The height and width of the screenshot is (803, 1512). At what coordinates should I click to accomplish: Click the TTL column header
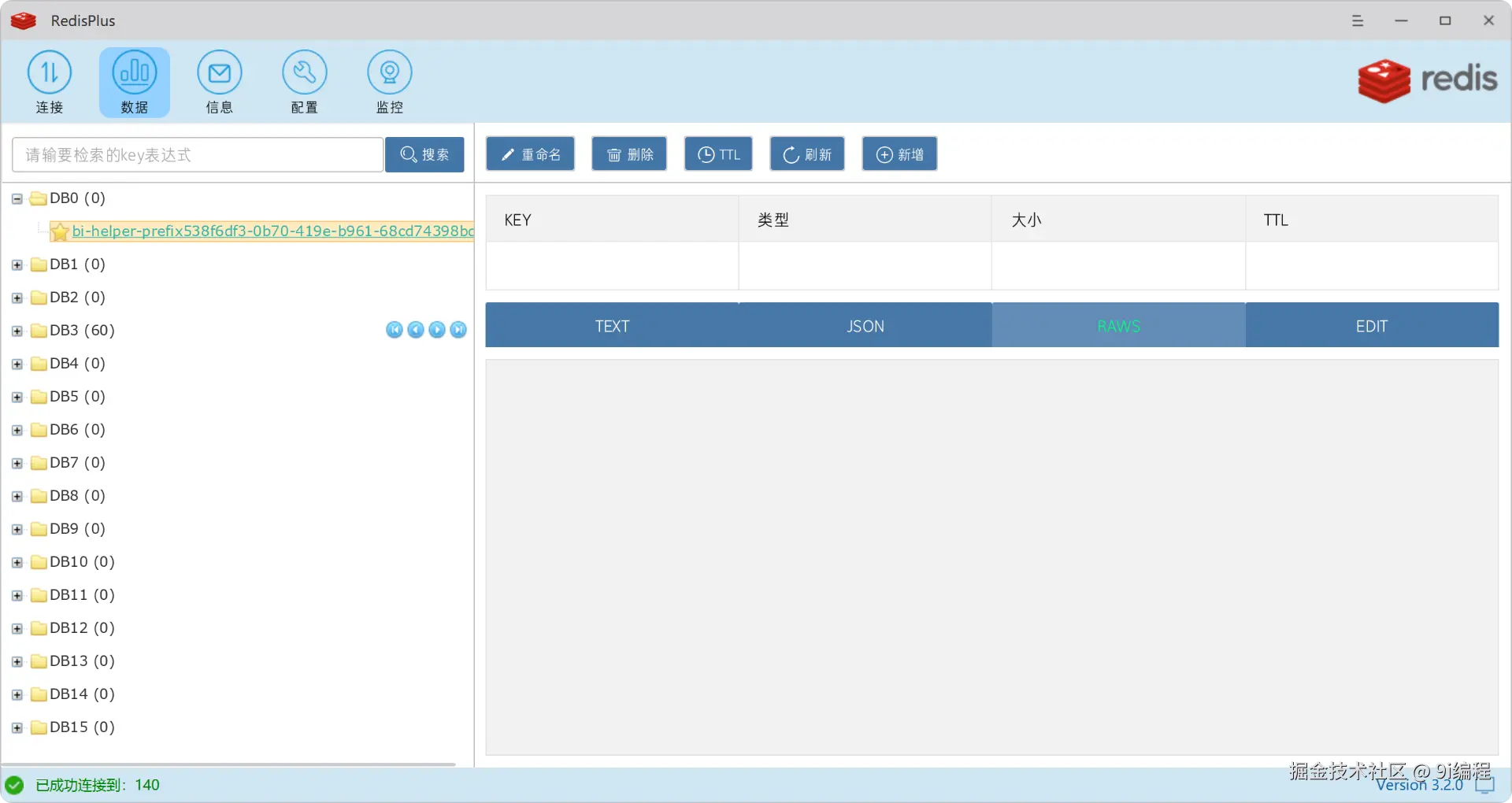point(1372,220)
